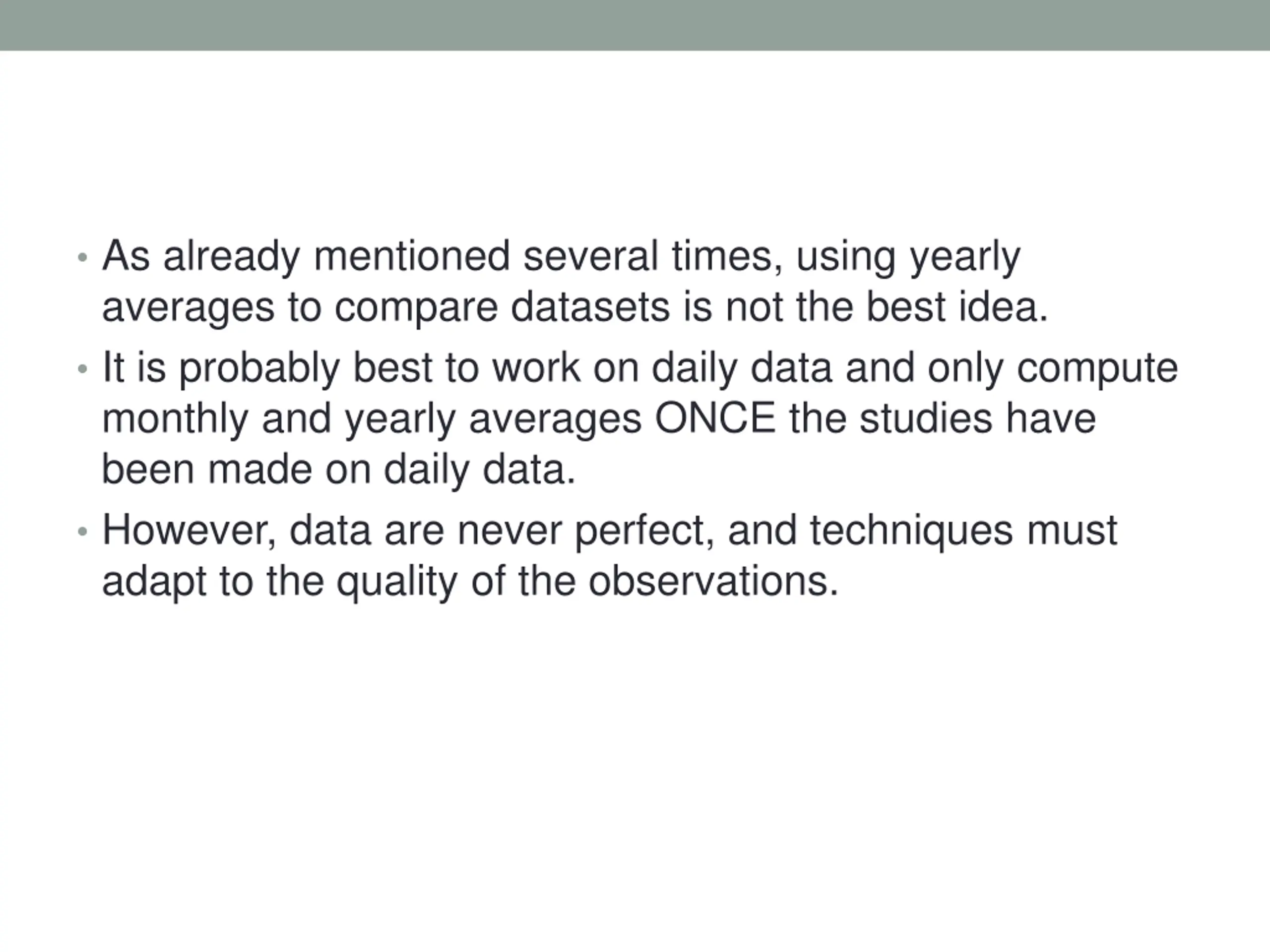Click the words "best idea." in first bullet
The image size is (1270, 952).
click(957, 307)
